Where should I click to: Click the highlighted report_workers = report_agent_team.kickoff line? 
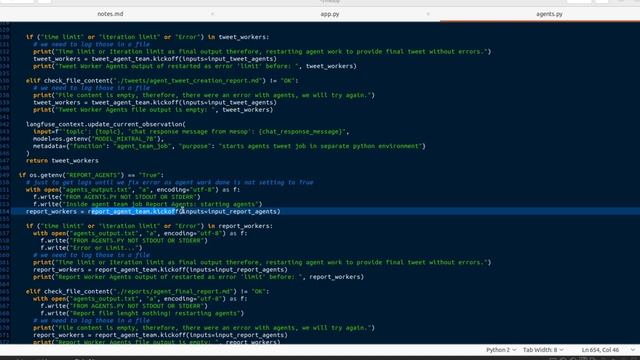click(x=153, y=211)
